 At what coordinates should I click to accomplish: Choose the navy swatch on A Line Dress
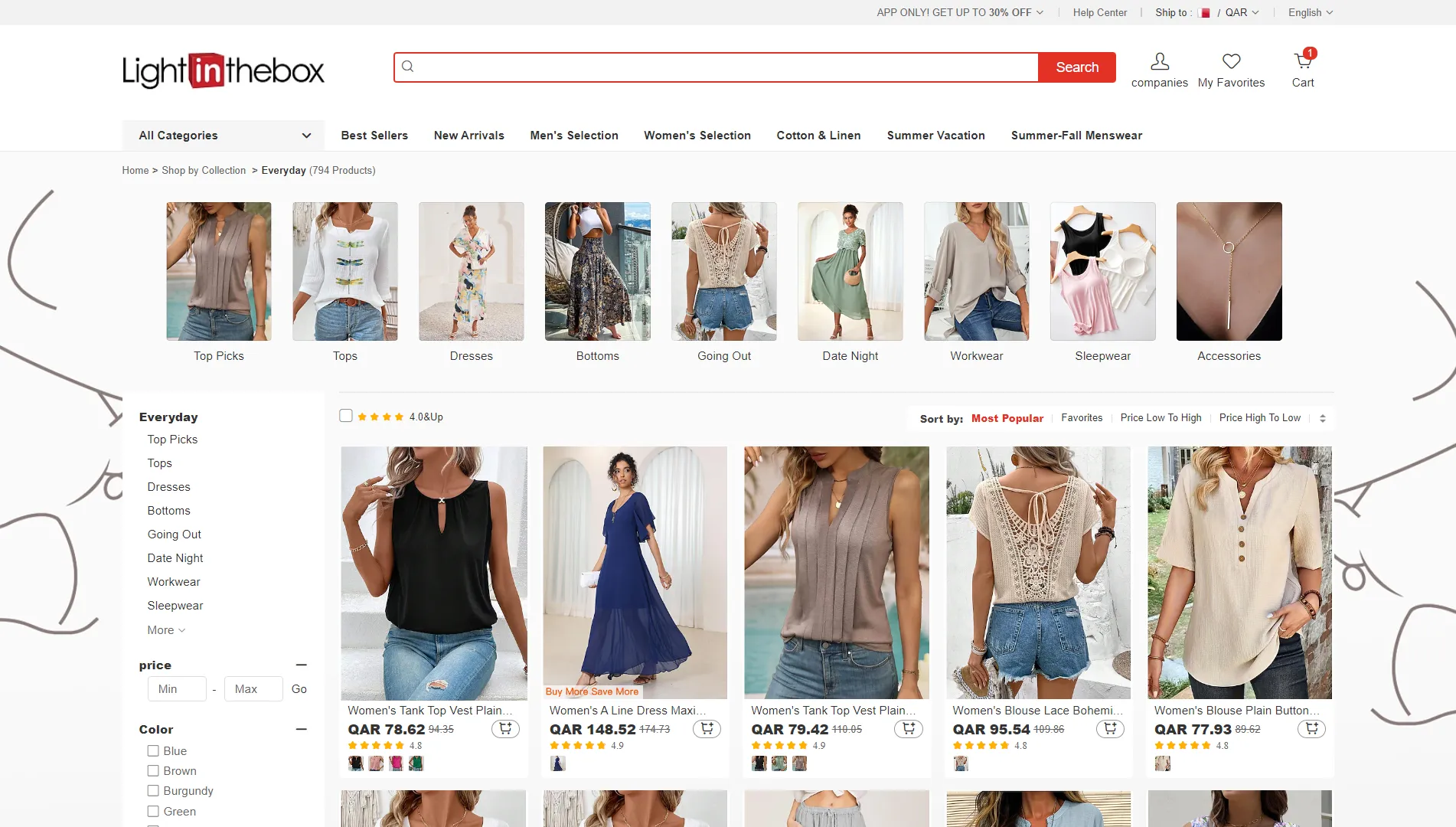click(x=558, y=763)
